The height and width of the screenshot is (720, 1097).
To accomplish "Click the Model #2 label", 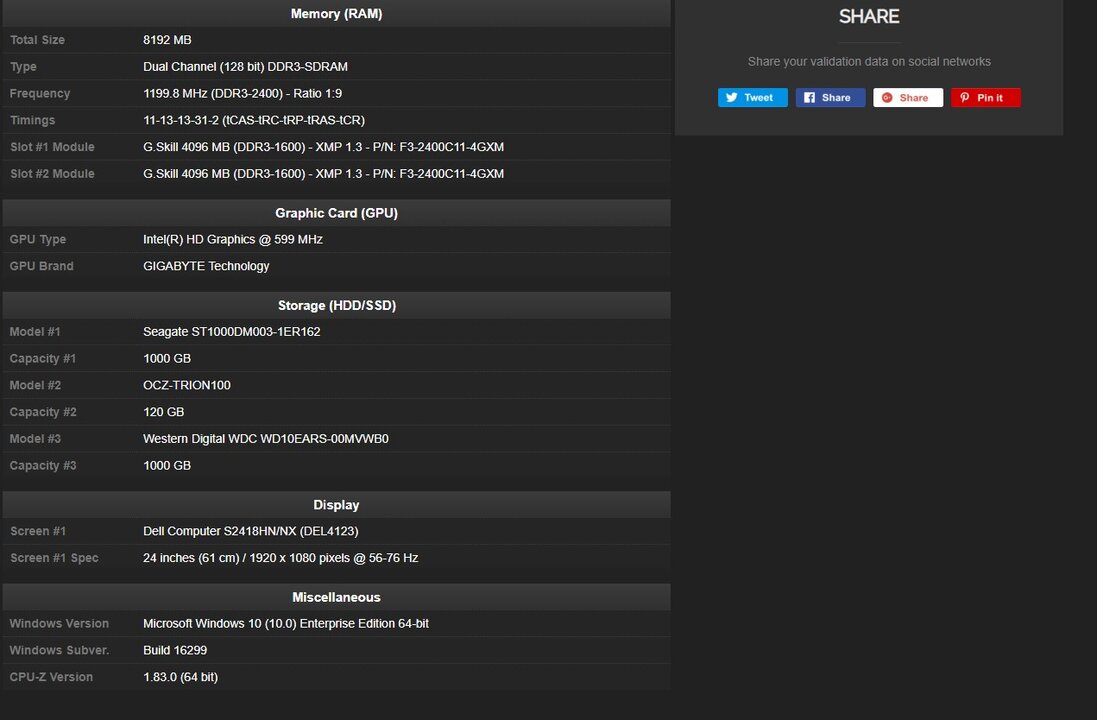I will (x=35, y=385).
